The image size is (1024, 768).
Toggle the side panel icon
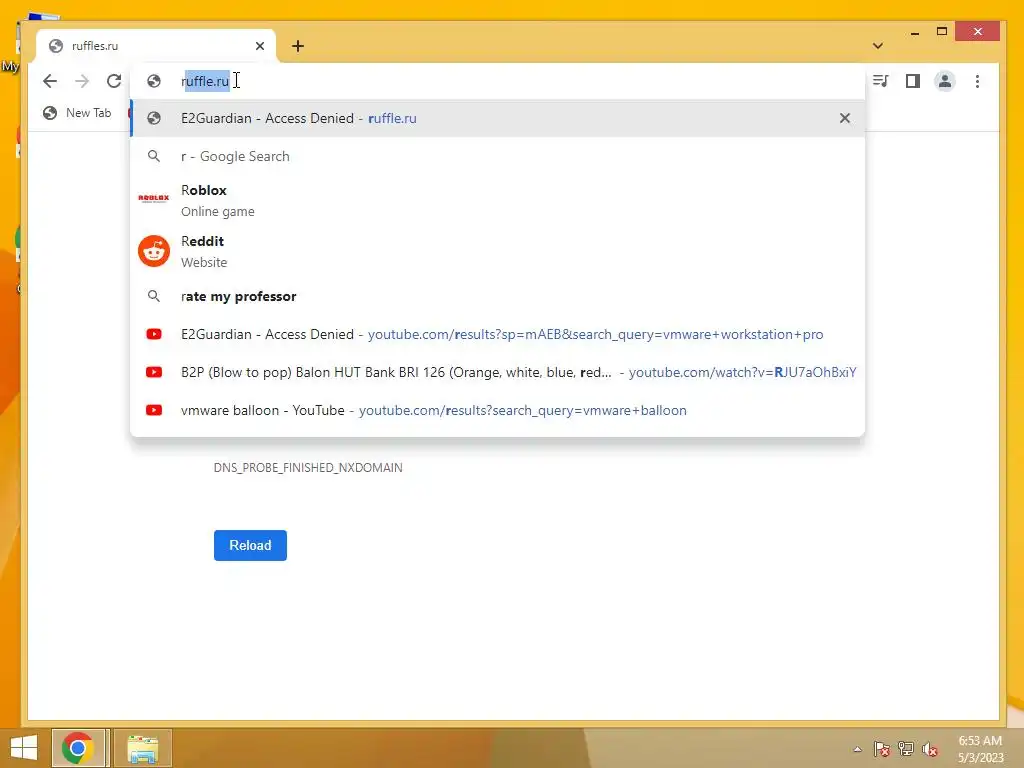pos(912,81)
